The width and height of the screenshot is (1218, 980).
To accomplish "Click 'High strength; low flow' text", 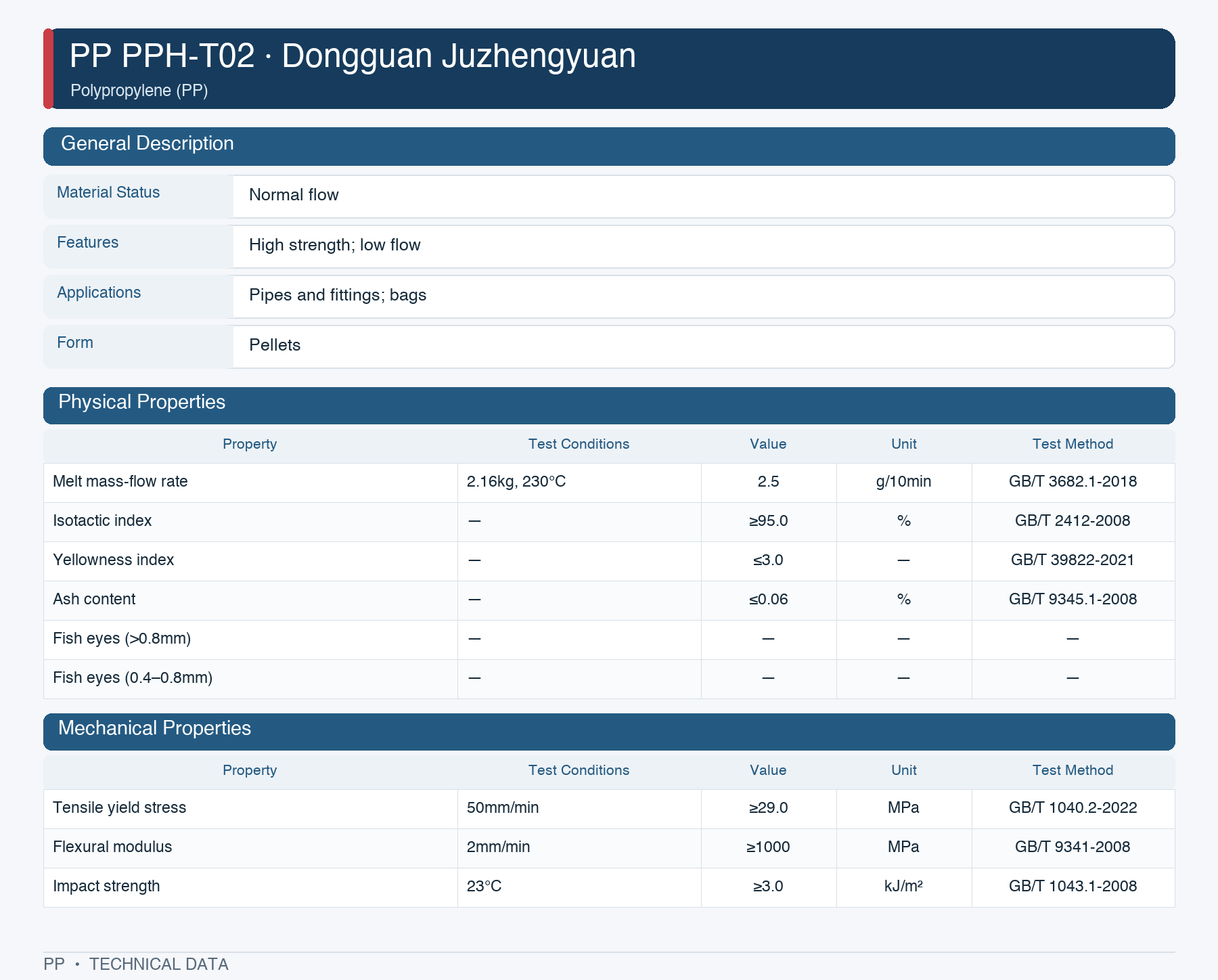I will [x=335, y=245].
